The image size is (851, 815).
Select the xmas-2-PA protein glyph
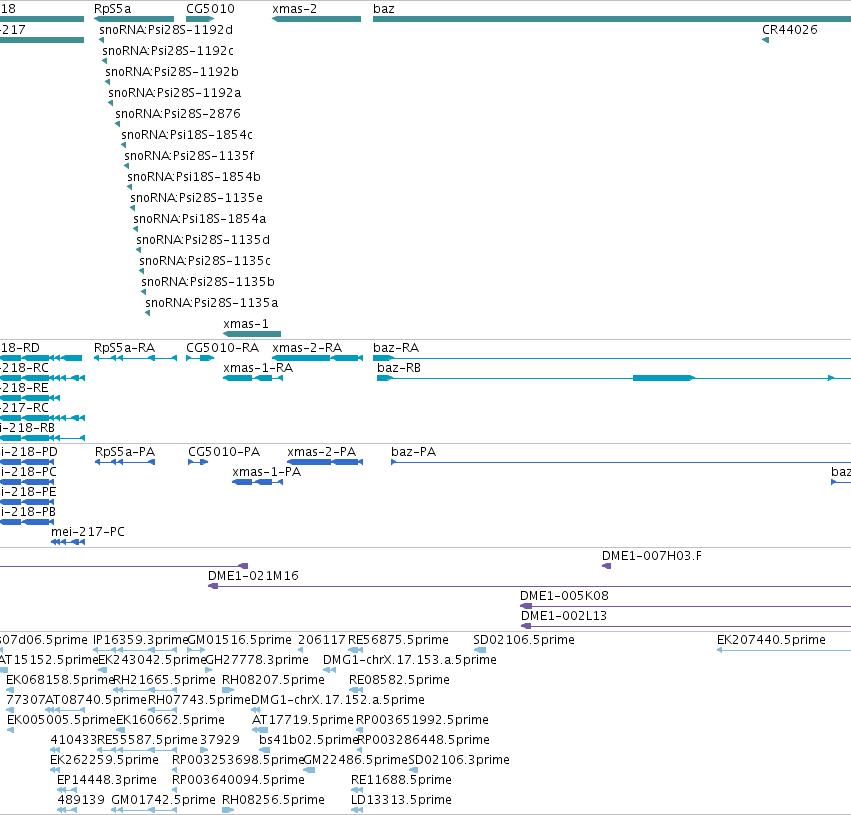[325, 462]
